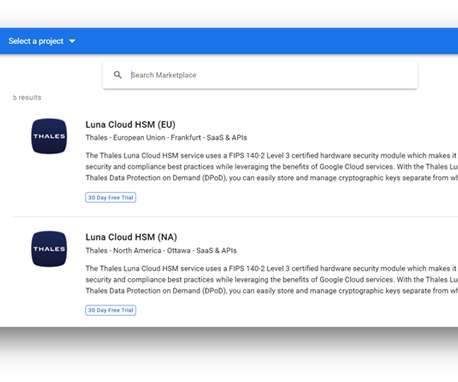458x382 pixels.
Task: Click the Thales logo for Luna Cloud HSM (EU)
Action: coord(49,136)
